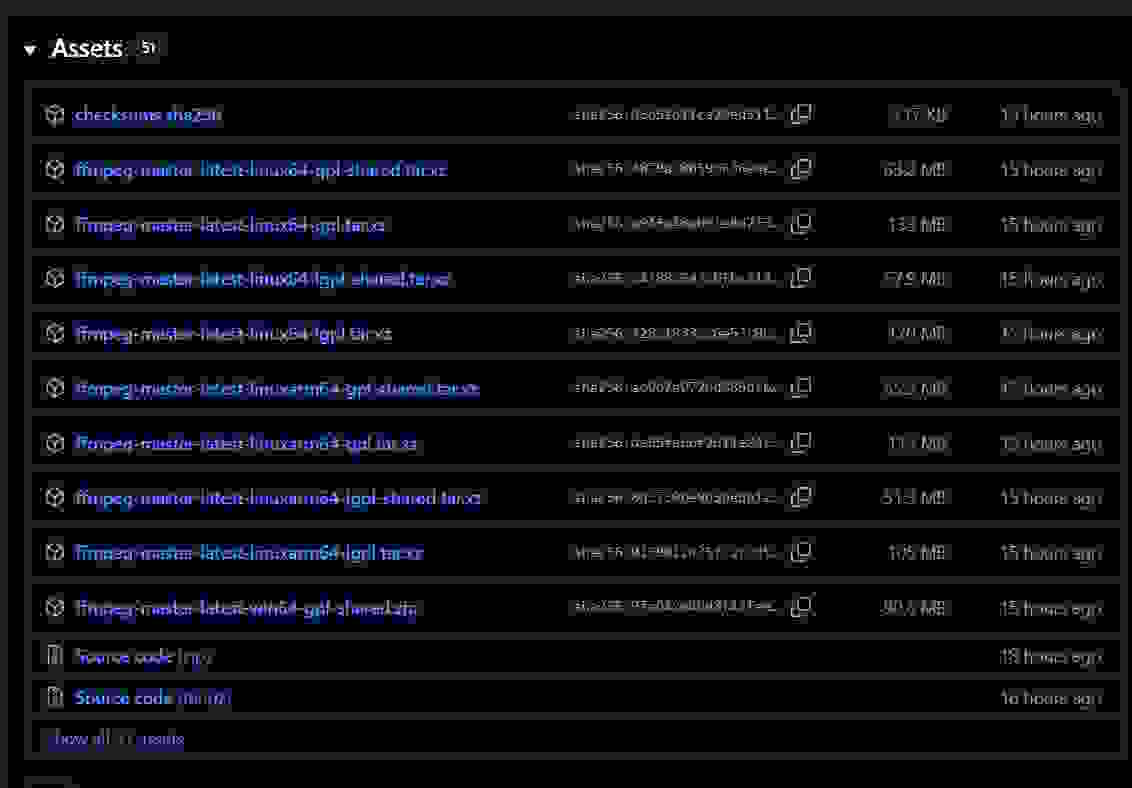Select the sha256 hash text in win64-gpl-shared.zip row
Screen dimensions: 1132x788
pyautogui.click(x=675, y=608)
